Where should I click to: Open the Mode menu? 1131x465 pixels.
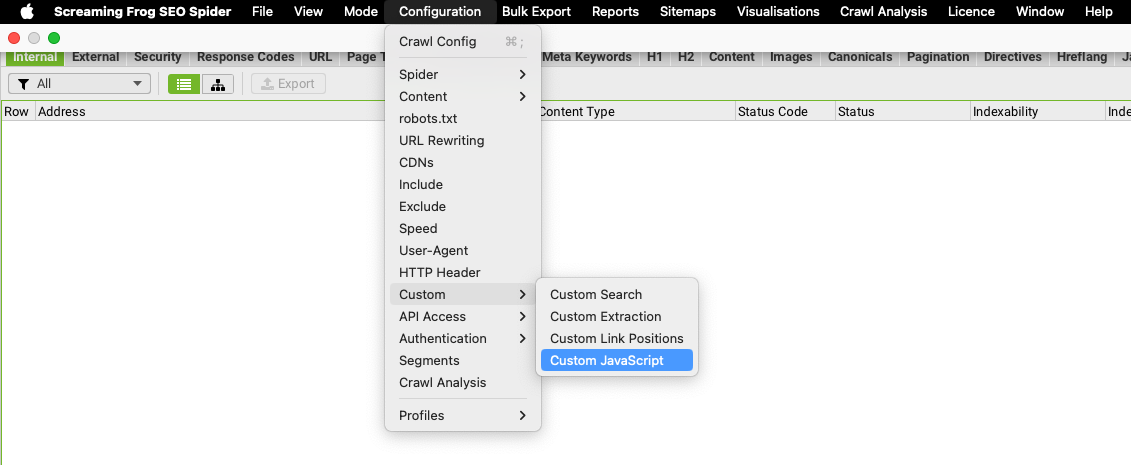tap(361, 12)
